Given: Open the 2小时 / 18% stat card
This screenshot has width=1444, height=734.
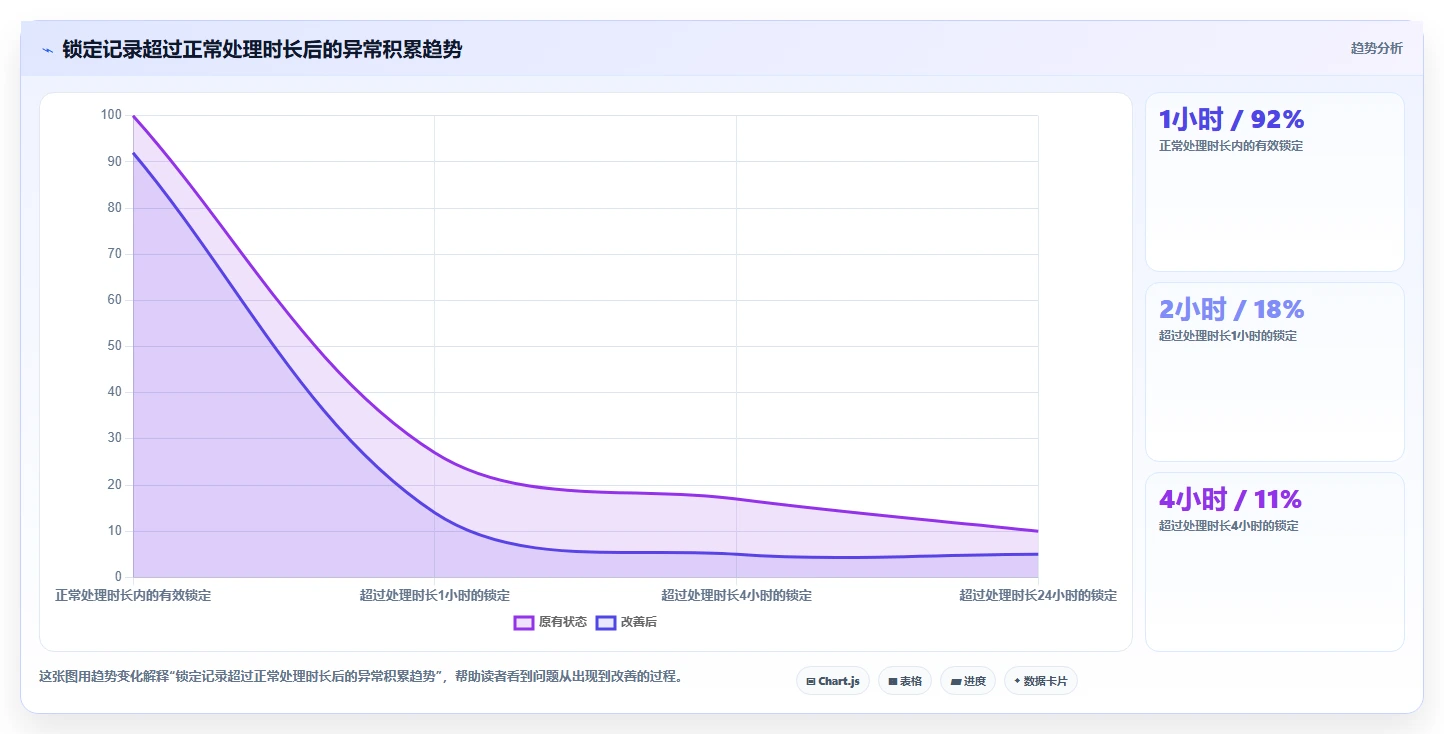Looking at the screenshot, I should 1274,372.
